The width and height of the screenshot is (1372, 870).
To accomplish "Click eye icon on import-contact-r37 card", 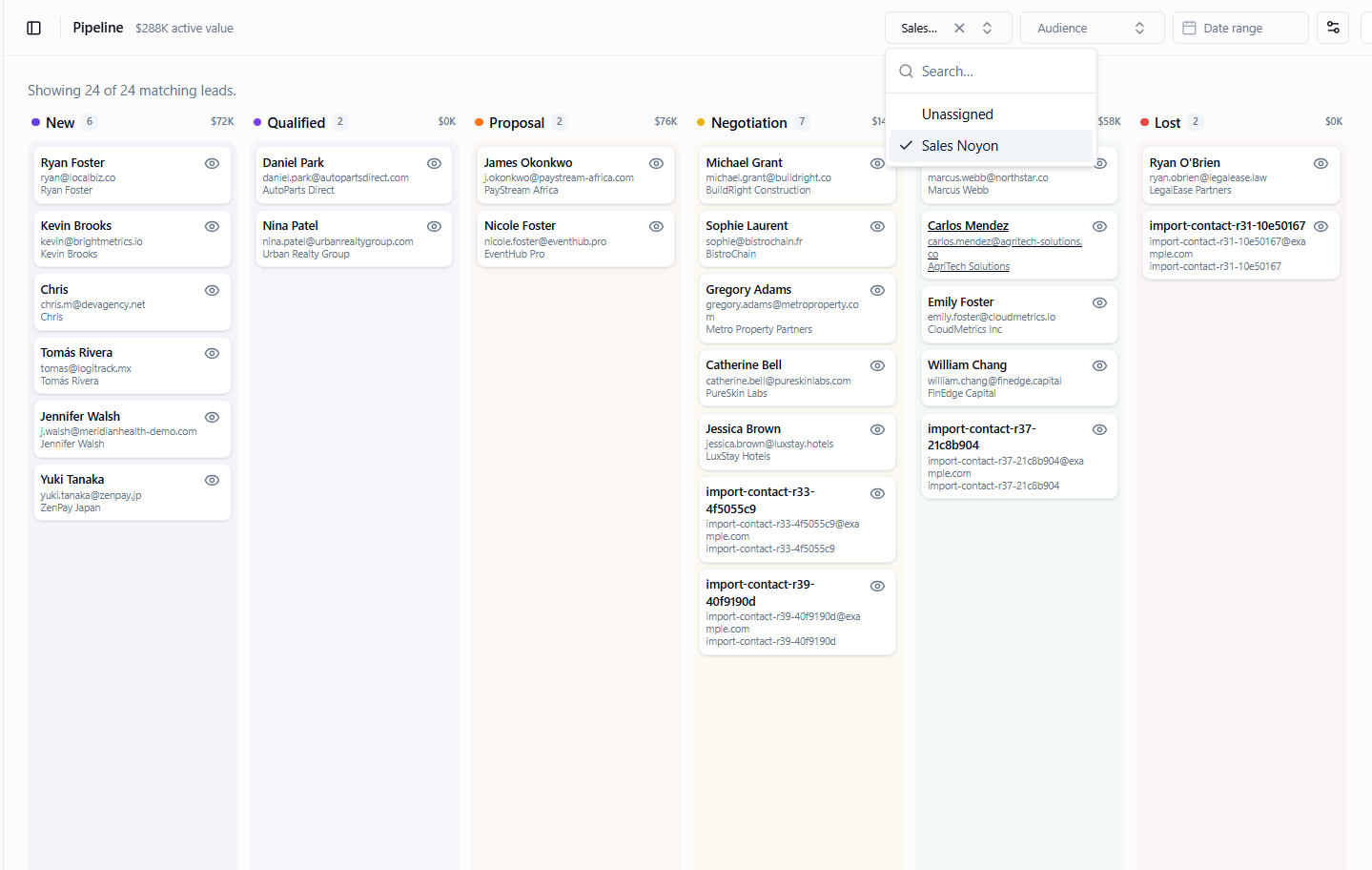I will [1099, 430].
